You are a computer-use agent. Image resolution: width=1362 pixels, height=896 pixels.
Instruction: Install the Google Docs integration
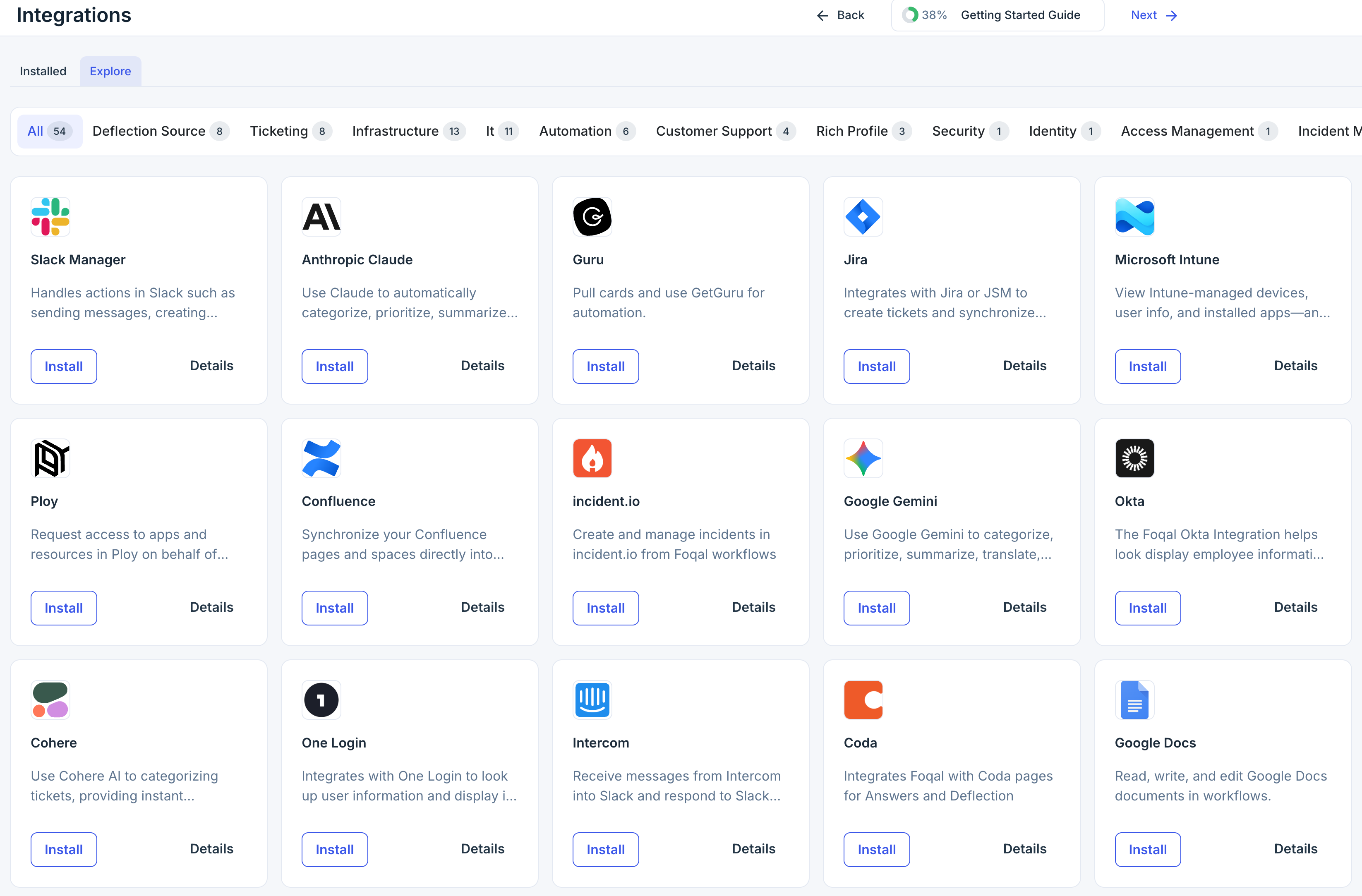[1147, 849]
